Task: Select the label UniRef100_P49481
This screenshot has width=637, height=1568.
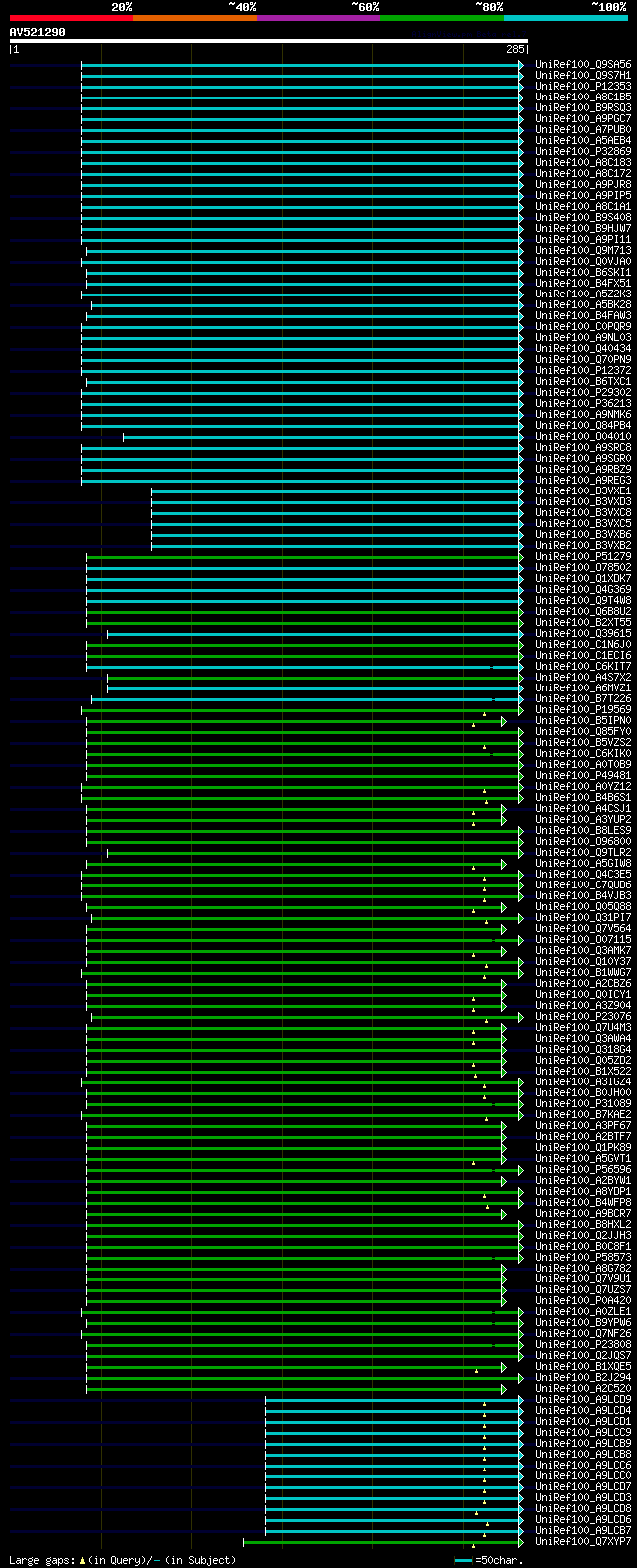Action: click(x=583, y=775)
